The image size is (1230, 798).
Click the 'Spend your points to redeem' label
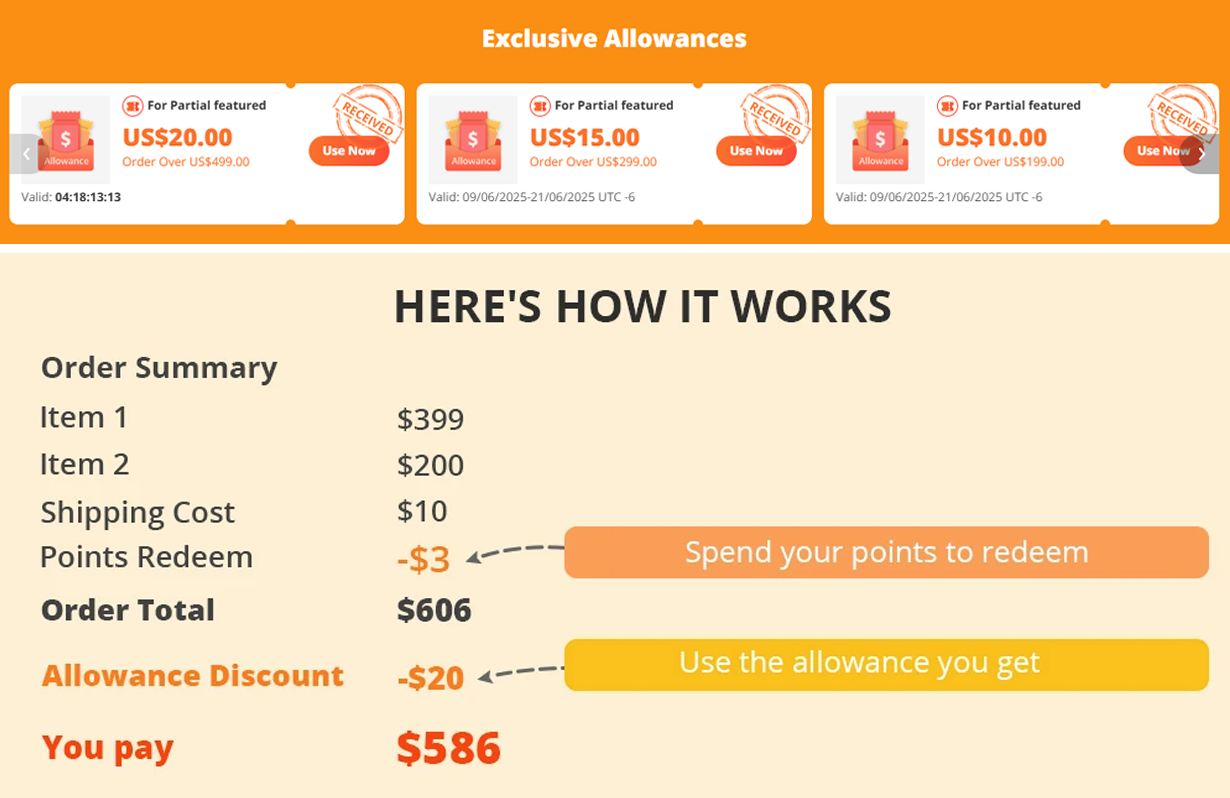click(x=887, y=552)
